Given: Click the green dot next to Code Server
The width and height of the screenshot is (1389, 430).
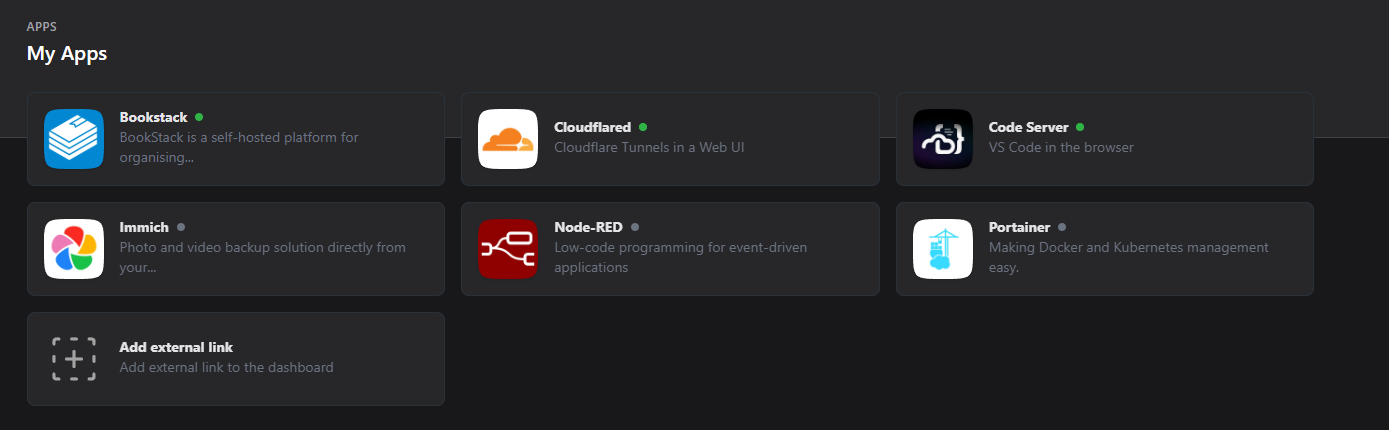Looking at the screenshot, I should [1080, 127].
